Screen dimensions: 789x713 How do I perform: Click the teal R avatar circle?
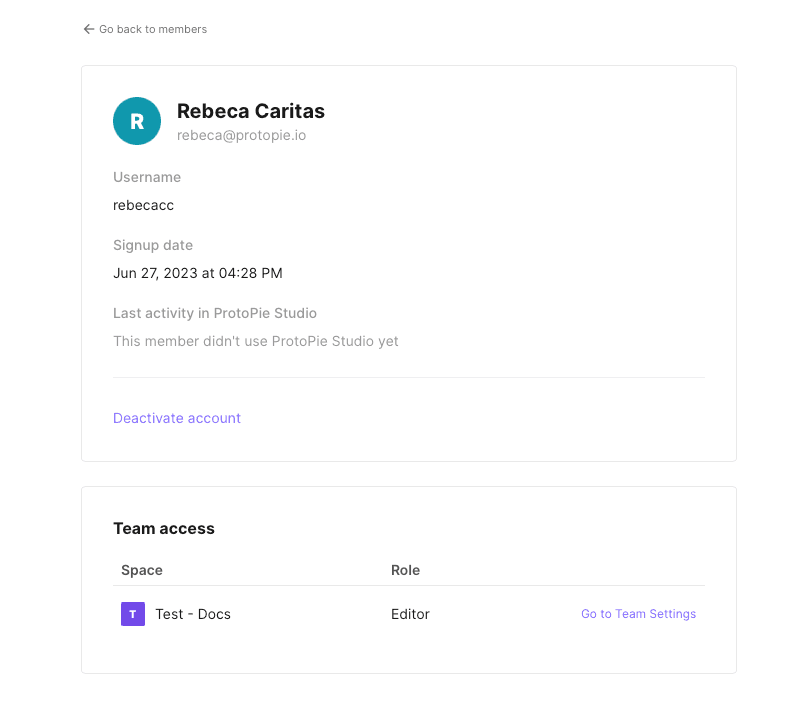(x=137, y=121)
